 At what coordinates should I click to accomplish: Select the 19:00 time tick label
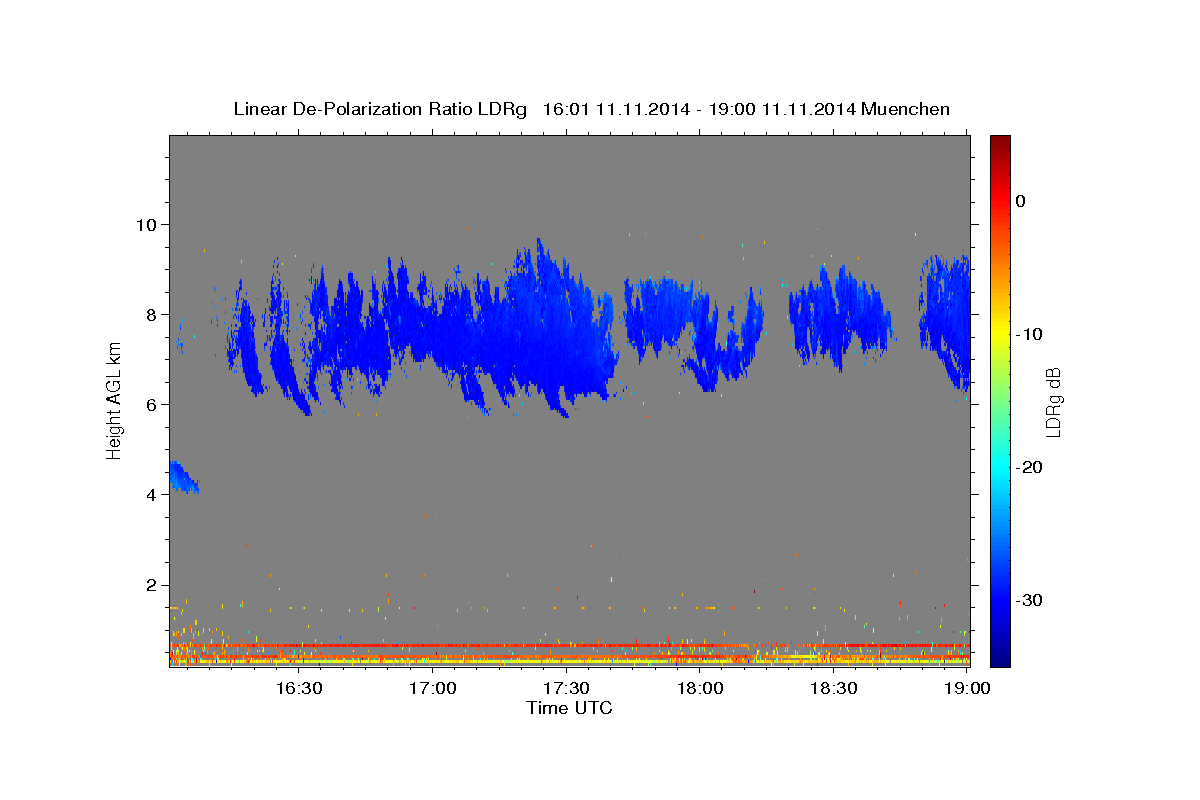tap(968, 688)
